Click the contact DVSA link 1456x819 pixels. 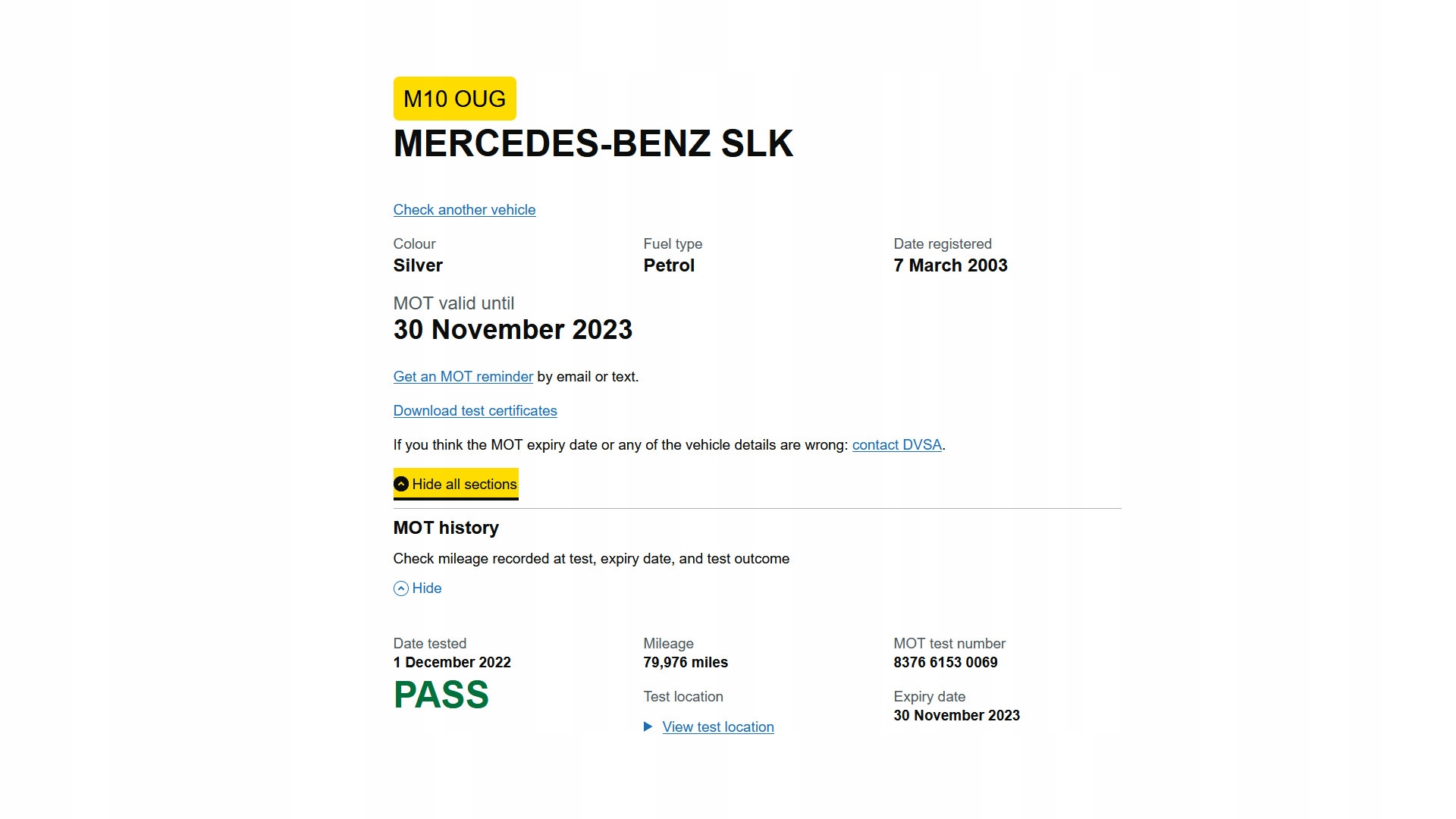896,445
